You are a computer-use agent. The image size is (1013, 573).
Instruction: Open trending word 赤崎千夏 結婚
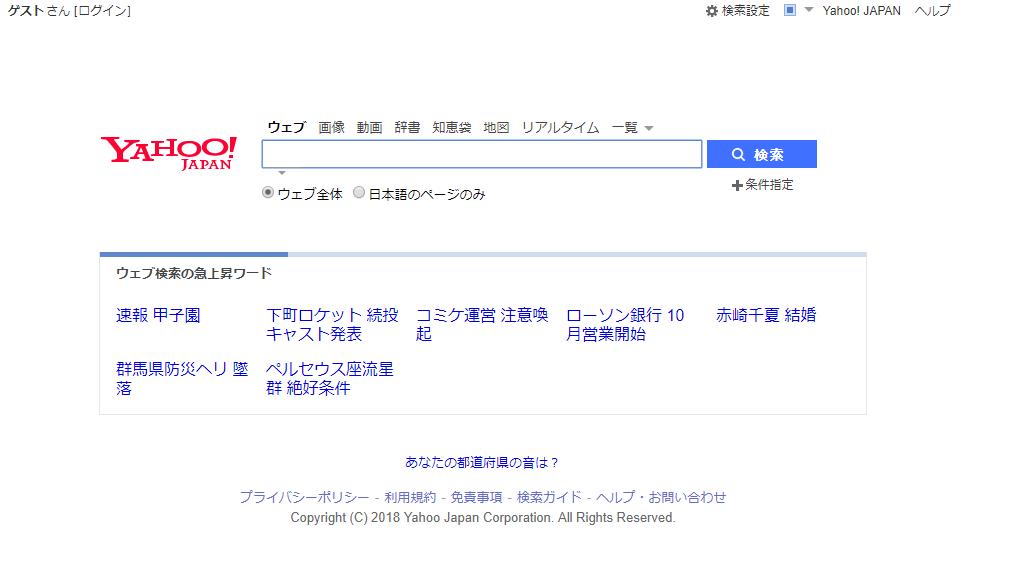click(x=766, y=315)
